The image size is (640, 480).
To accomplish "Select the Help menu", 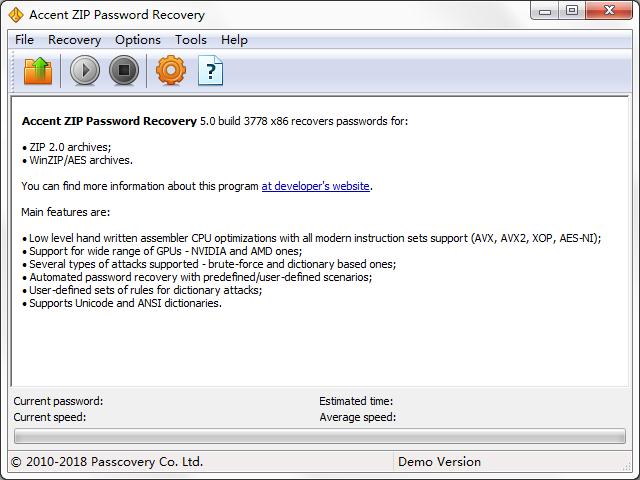I will pyautogui.click(x=234, y=40).
